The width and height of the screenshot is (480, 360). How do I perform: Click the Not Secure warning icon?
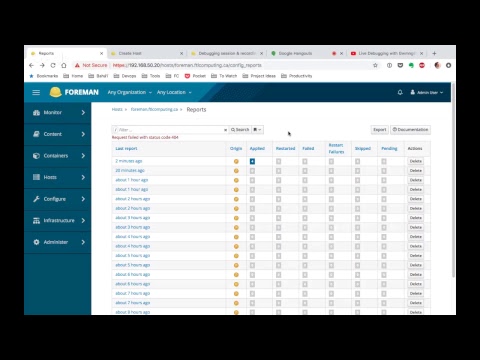(77, 65)
